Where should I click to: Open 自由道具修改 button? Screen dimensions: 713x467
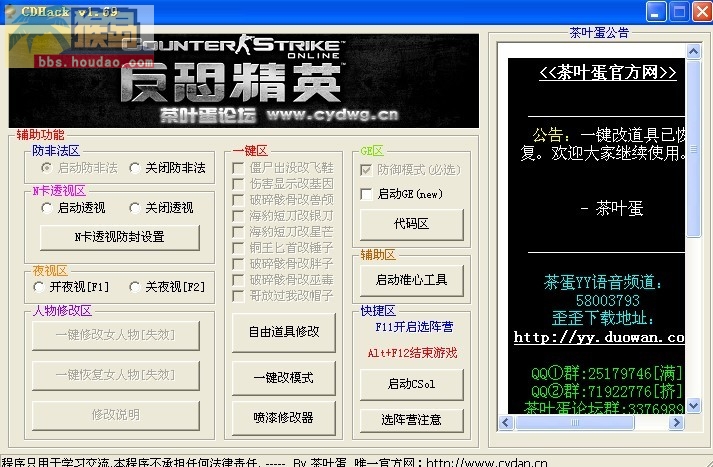click(x=284, y=332)
